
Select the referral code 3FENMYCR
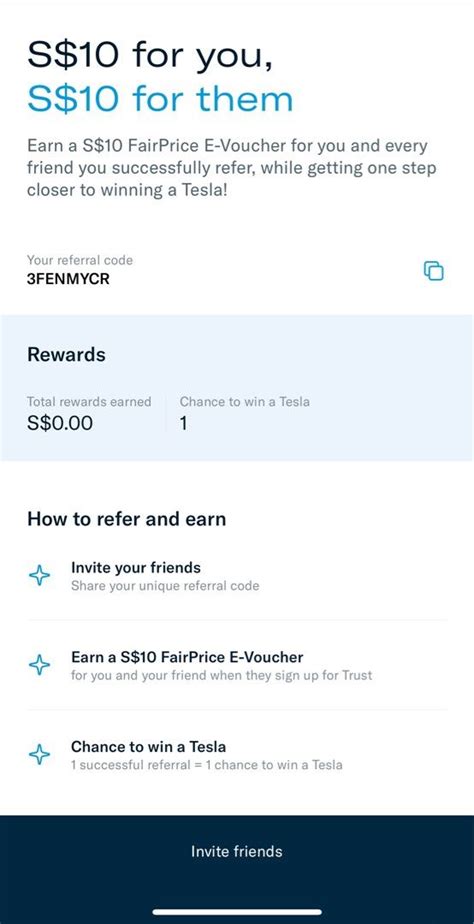pyautogui.click(x=68, y=279)
